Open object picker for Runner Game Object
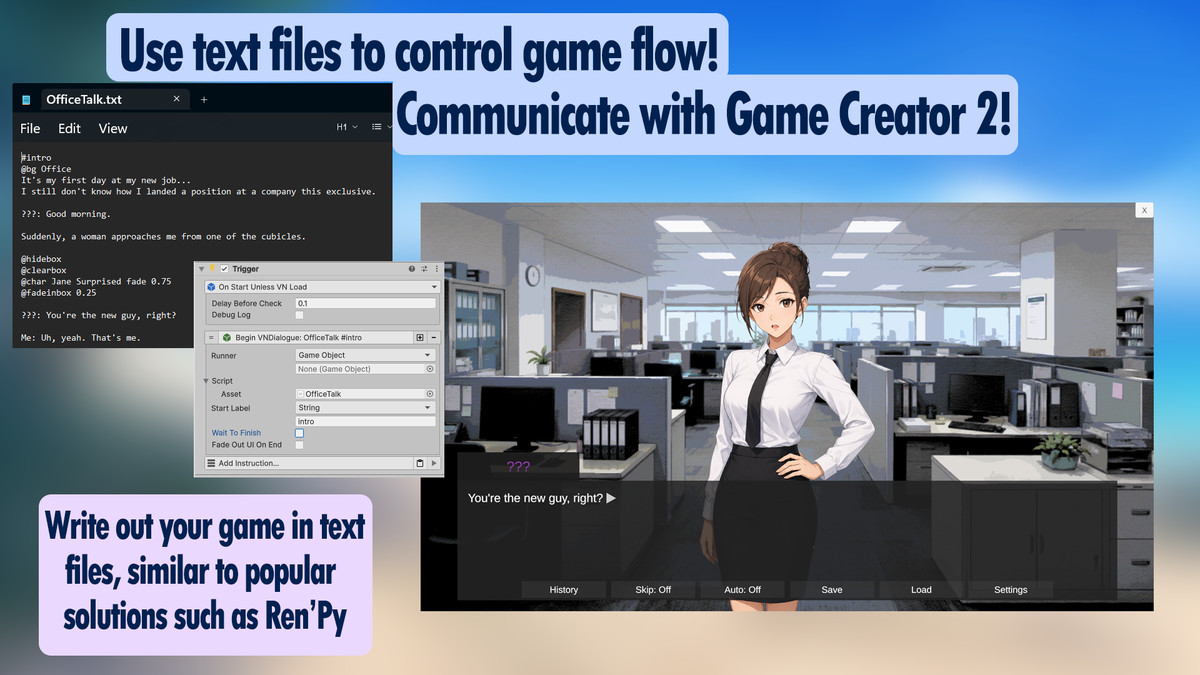1200x675 pixels. 430,369
